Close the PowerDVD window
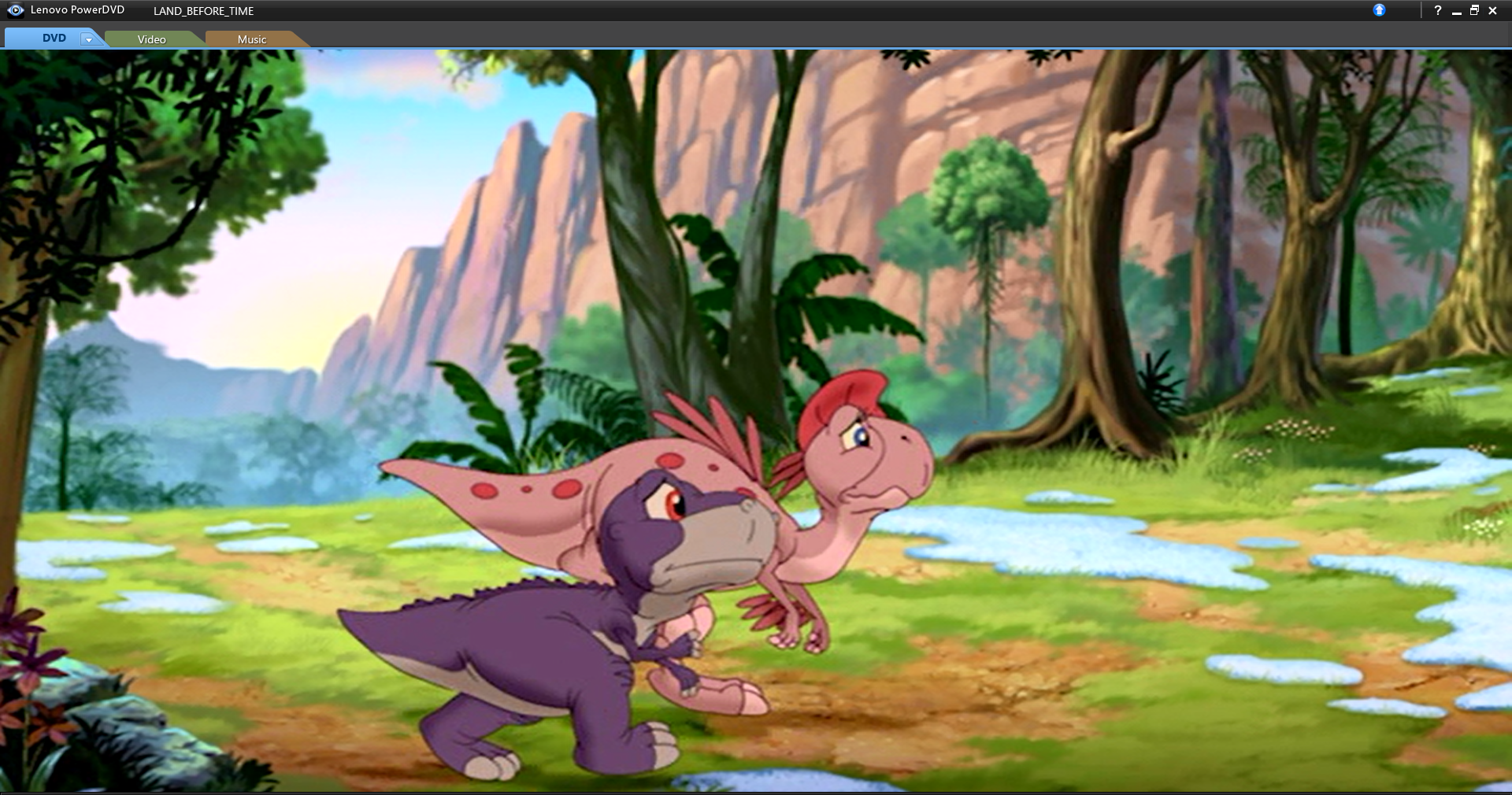This screenshot has width=1512, height=795. pos(1492,10)
